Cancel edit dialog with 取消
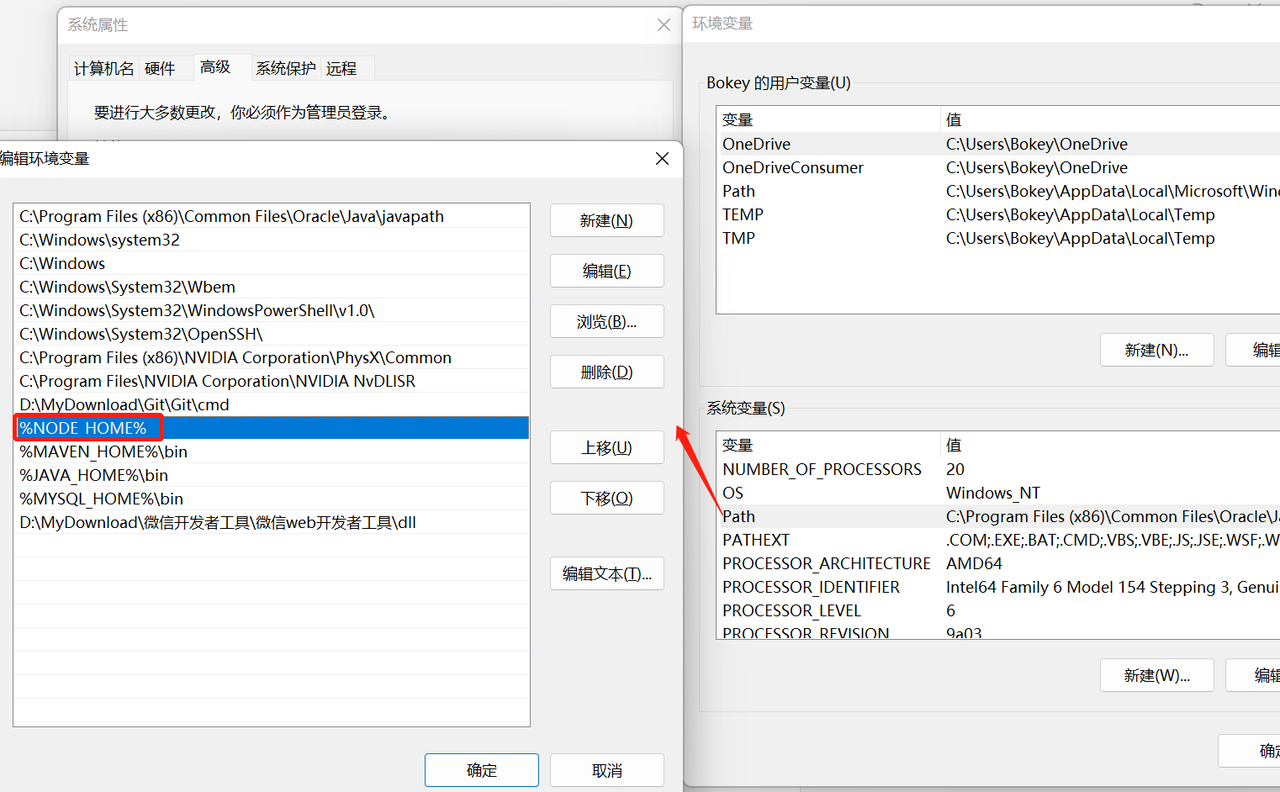This screenshot has width=1280, height=792. click(606, 770)
